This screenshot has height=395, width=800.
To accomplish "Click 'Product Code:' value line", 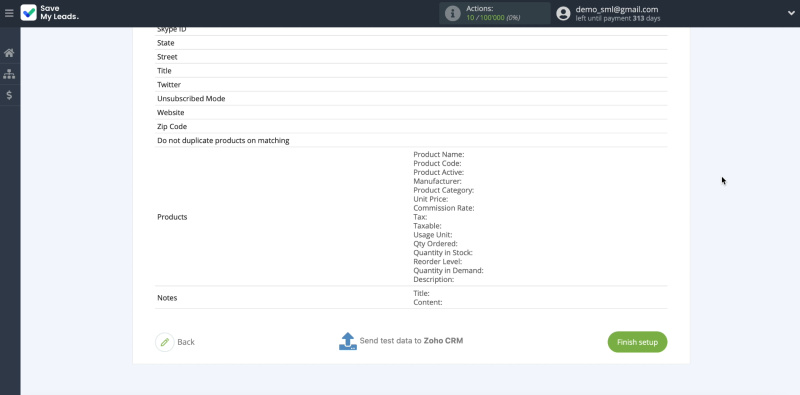I will coord(437,163).
